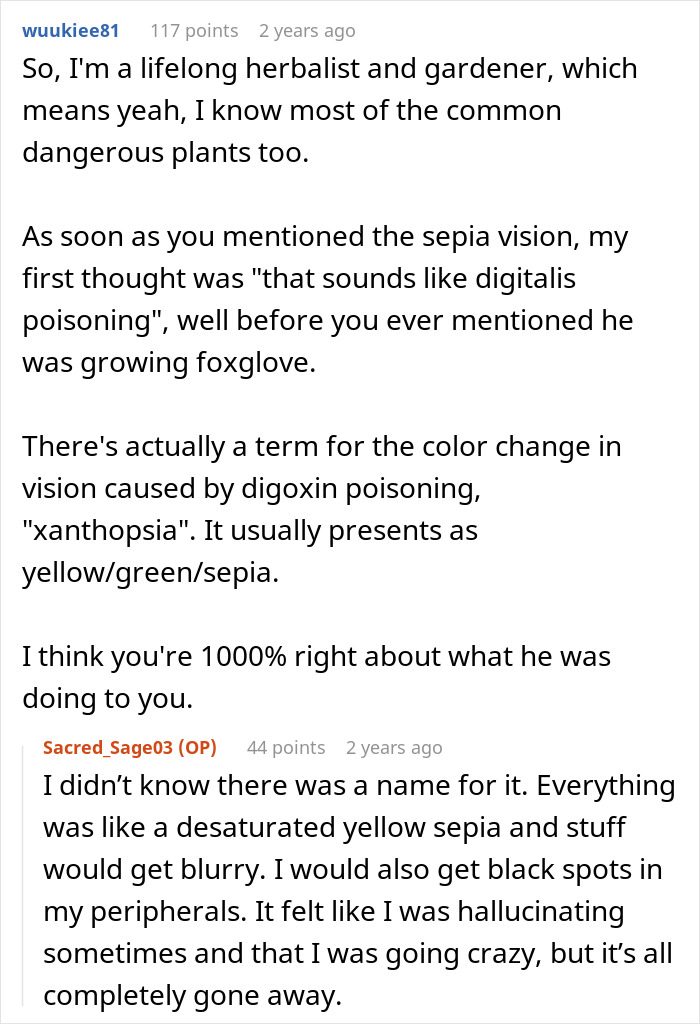The width and height of the screenshot is (700, 1024).
Task: Click the word hallucinating in the reply
Action: [541, 912]
